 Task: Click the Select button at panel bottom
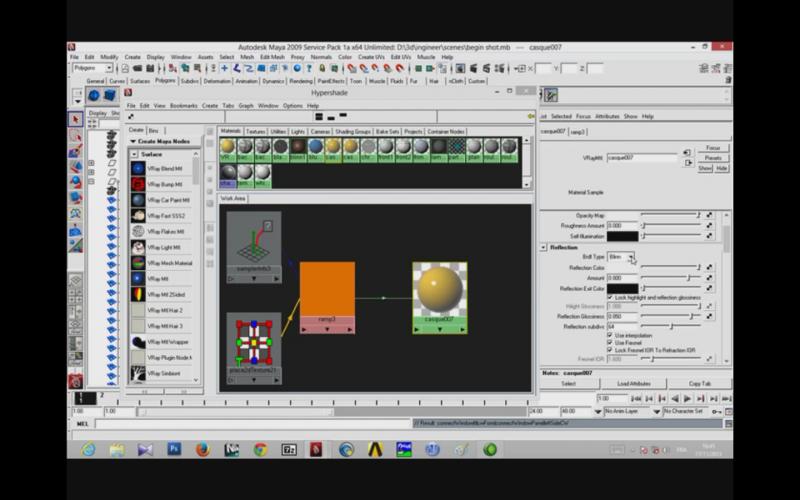click(x=569, y=384)
